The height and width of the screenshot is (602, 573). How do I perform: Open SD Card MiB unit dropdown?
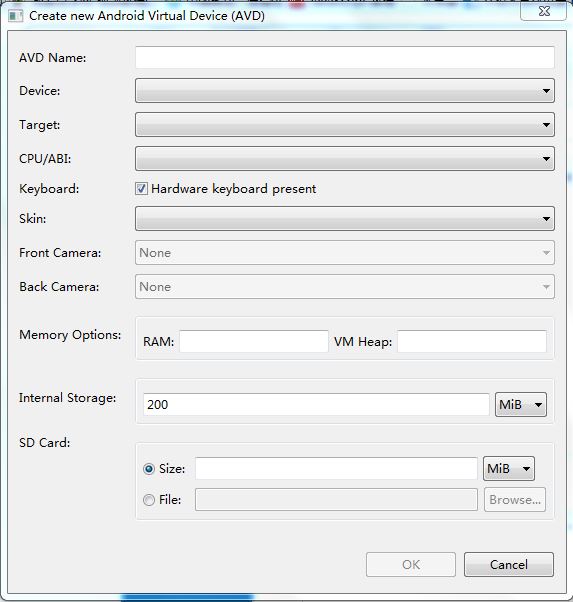point(508,468)
